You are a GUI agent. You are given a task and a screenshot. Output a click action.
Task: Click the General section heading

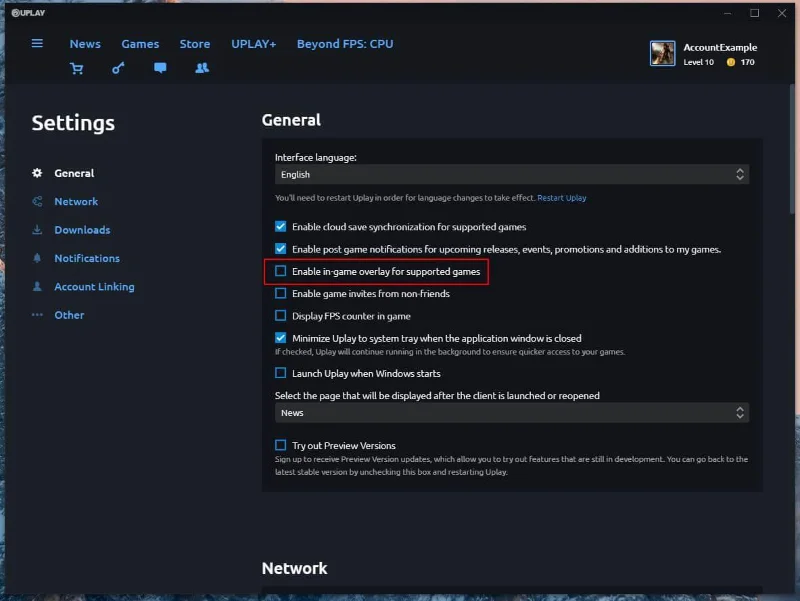coord(291,120)
